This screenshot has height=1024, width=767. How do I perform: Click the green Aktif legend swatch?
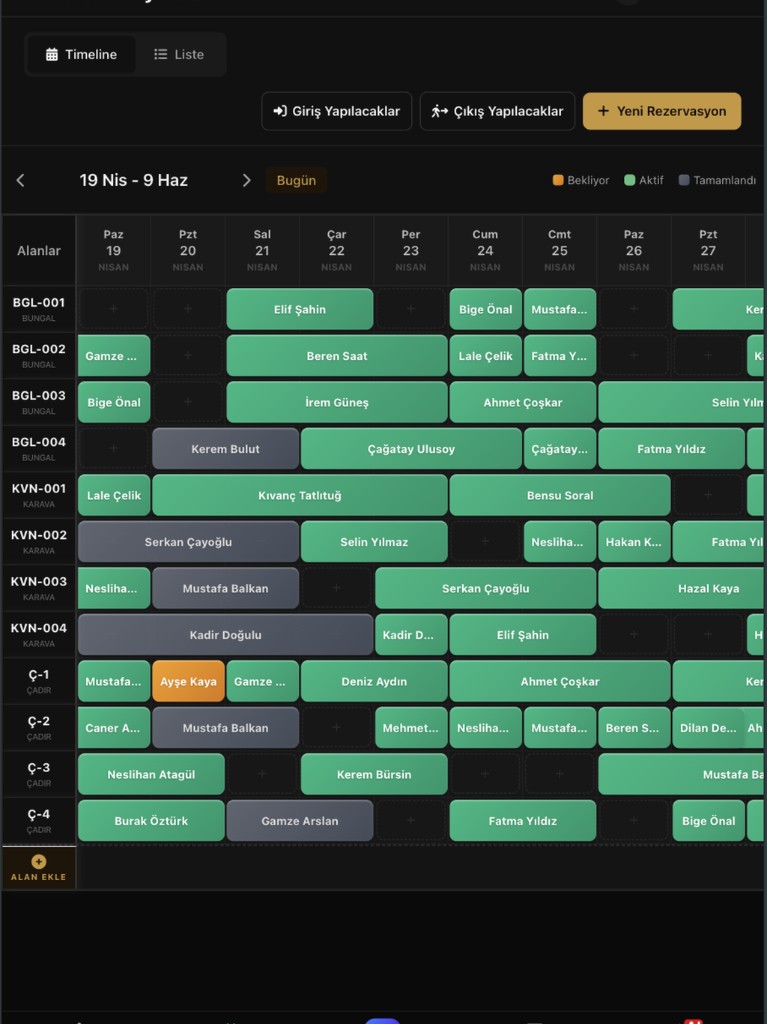[630, 180]
